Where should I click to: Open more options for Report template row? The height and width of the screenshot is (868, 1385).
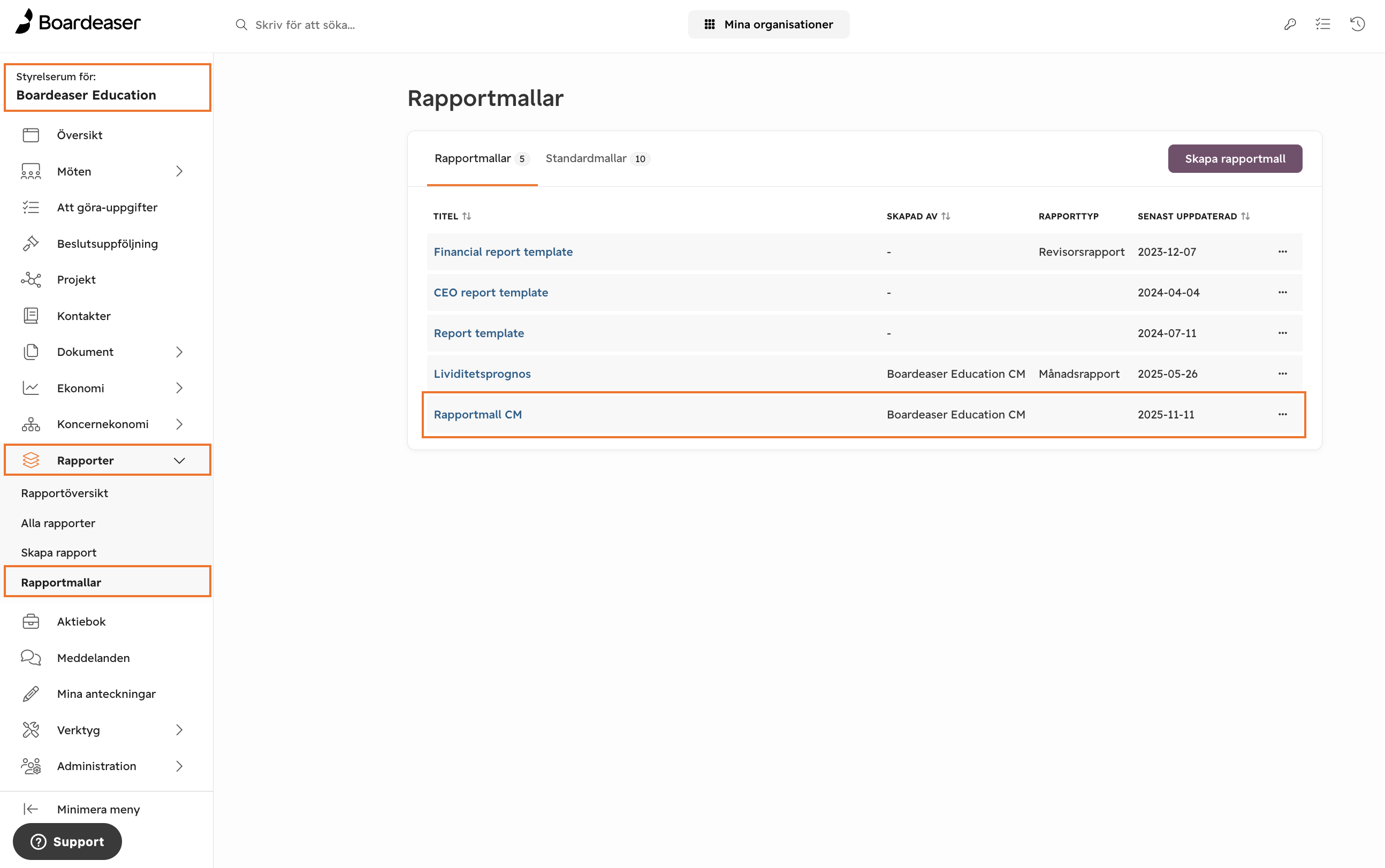[x=1283, y=333]
